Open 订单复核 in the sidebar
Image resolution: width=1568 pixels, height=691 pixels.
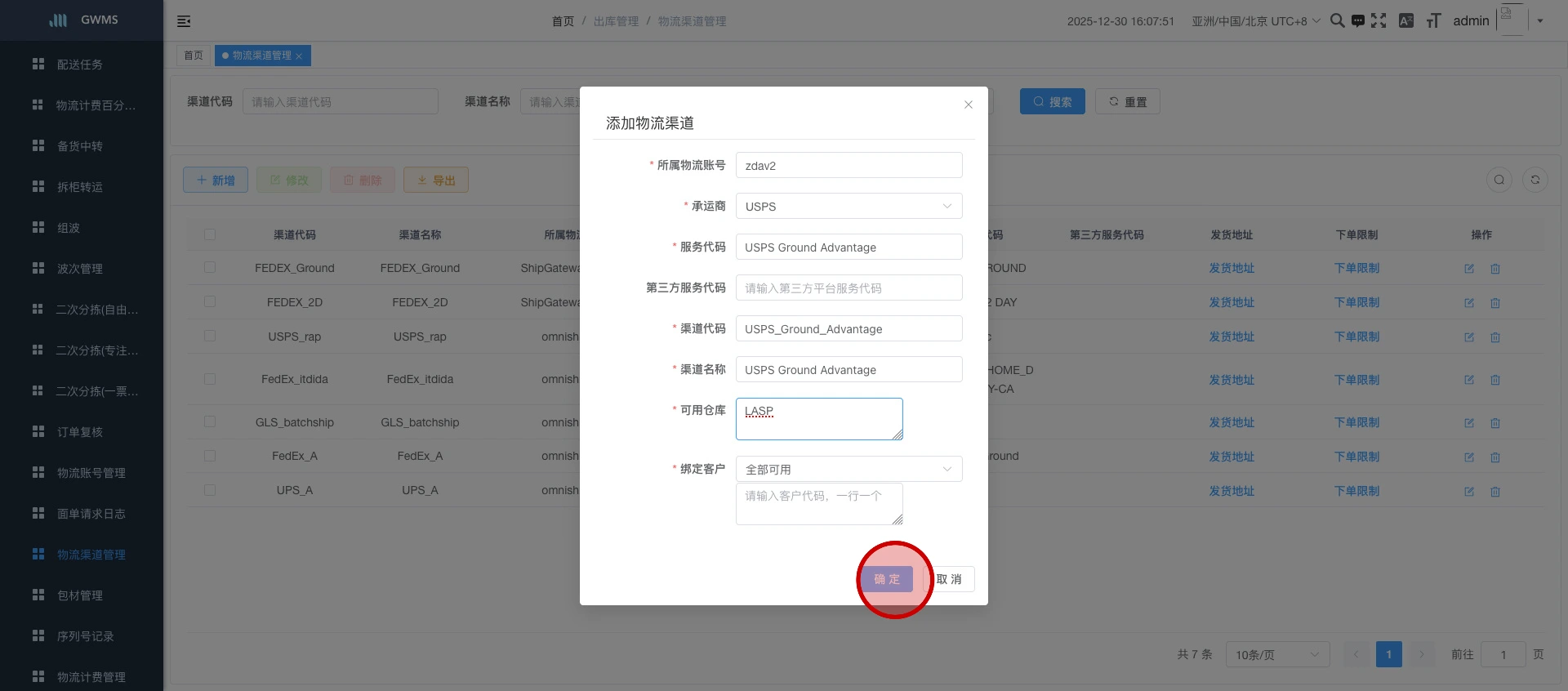click(x=82, y=432)
